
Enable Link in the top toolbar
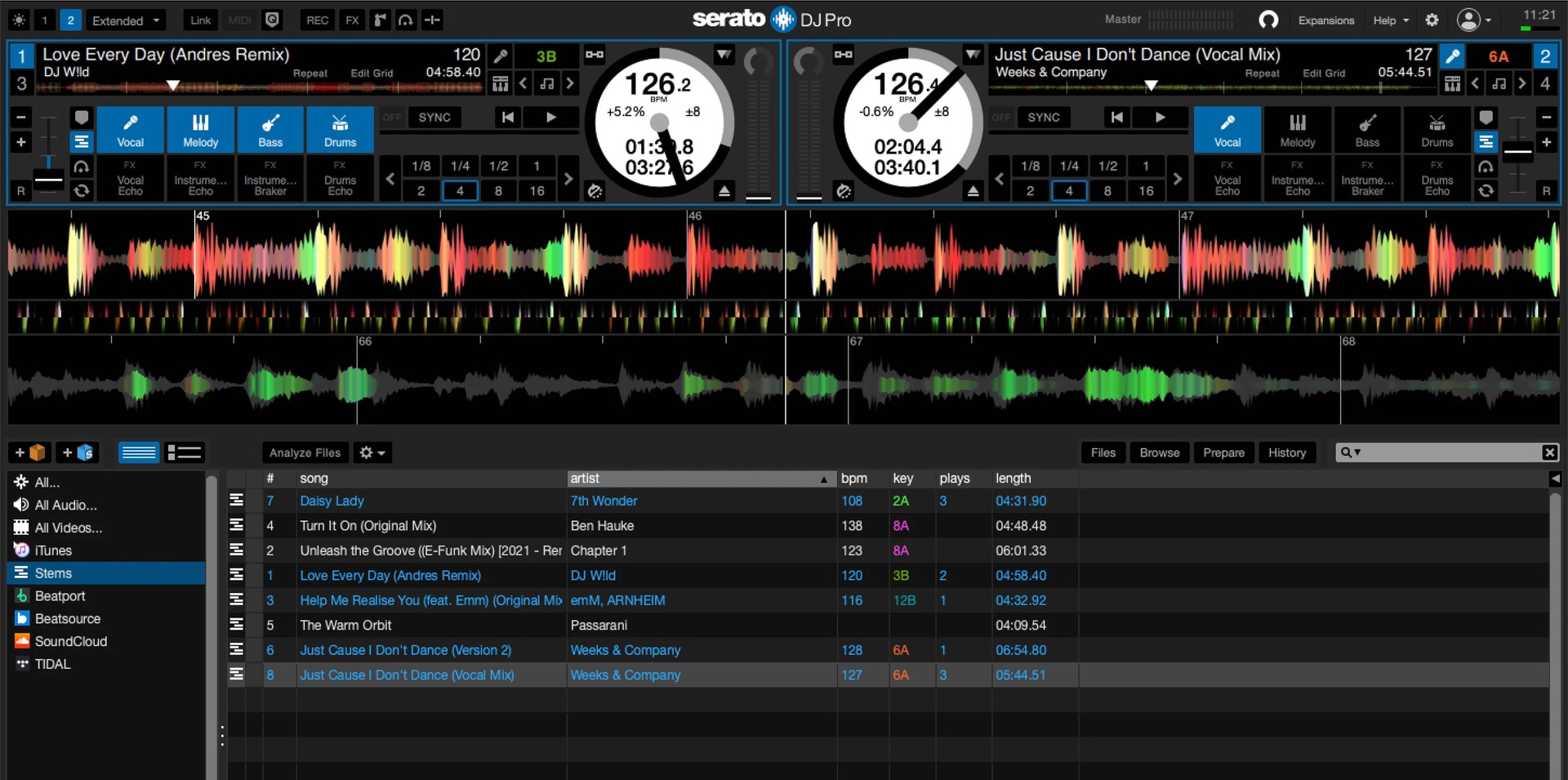click(199, 20)
